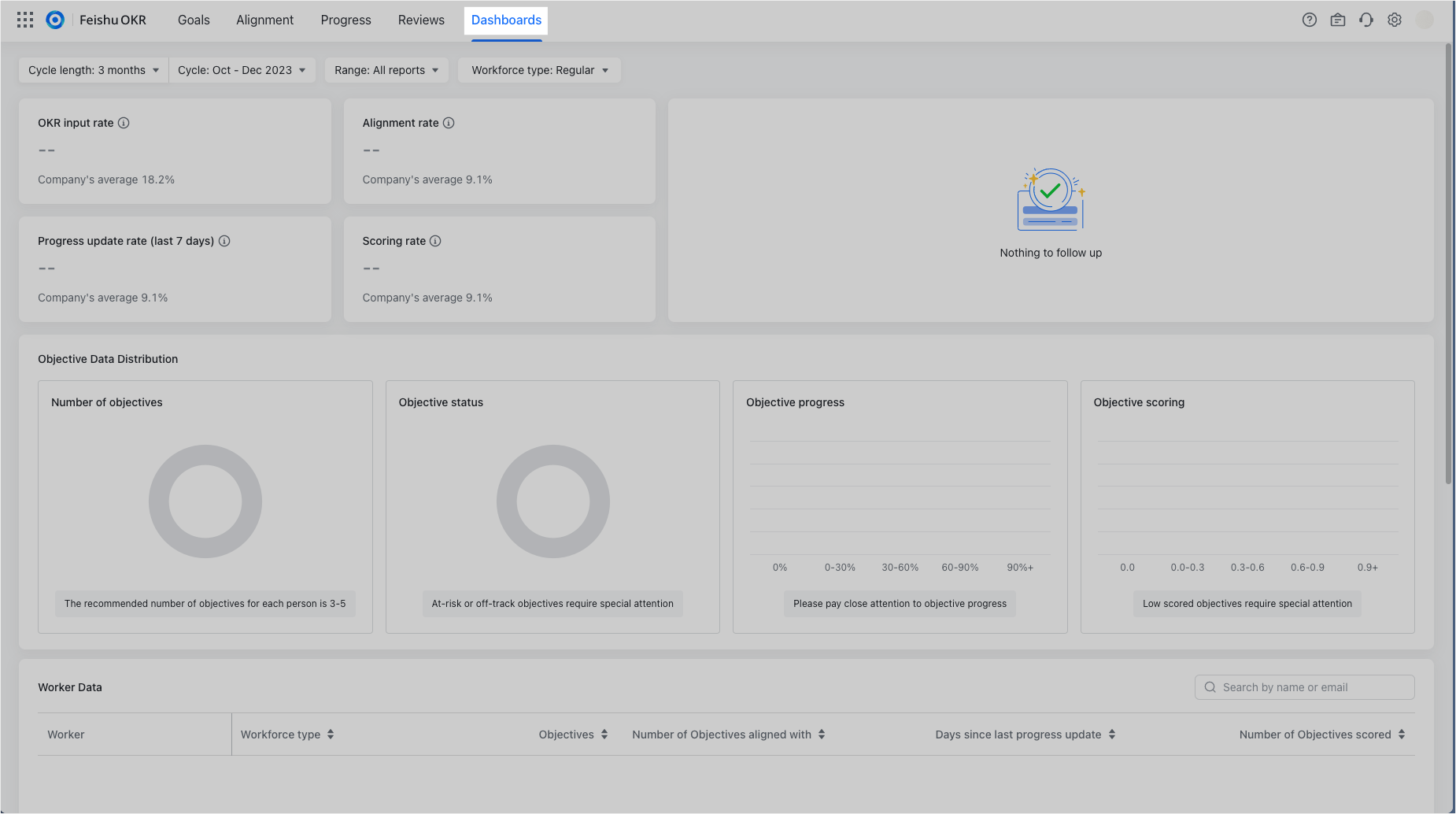Click the 'Worker Data' heading
Image resolution: width=1456 pixels, height=814 pixels.
[70, 687]
